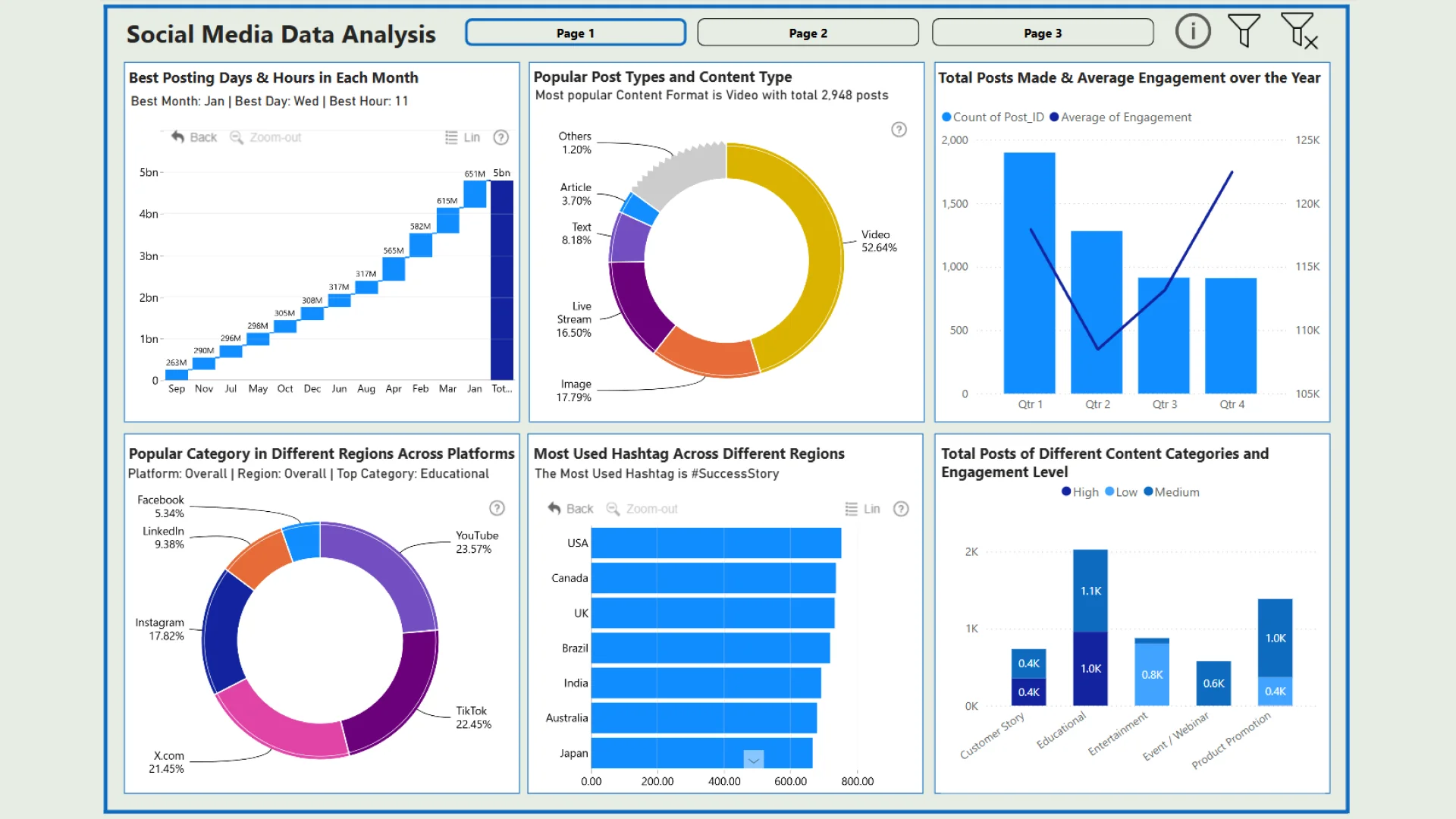Toggle Average of Engagement legend entry
This screenshot has width=1456, height=819.
point(1121,117)
